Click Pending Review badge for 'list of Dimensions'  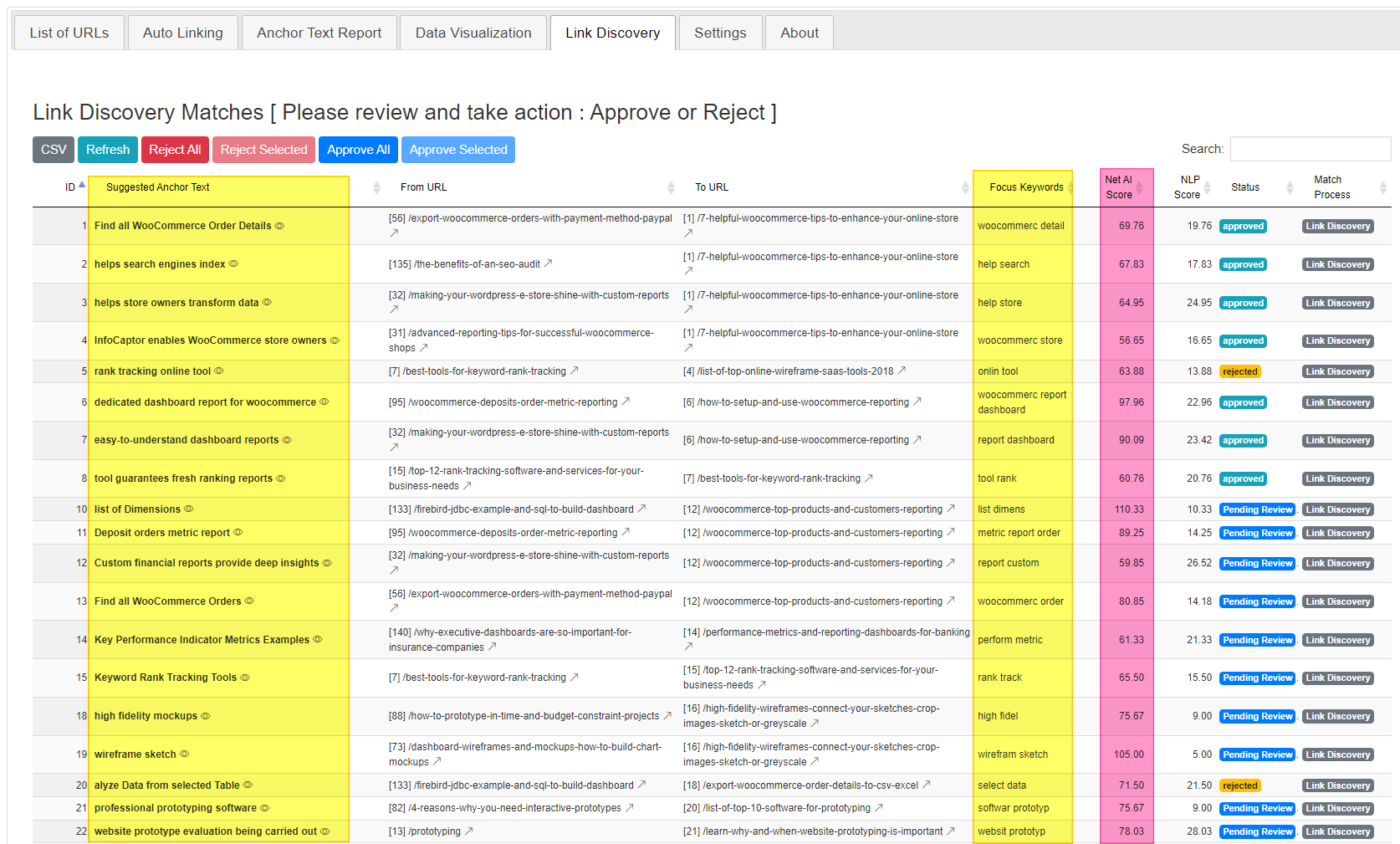coord(1257,509)
